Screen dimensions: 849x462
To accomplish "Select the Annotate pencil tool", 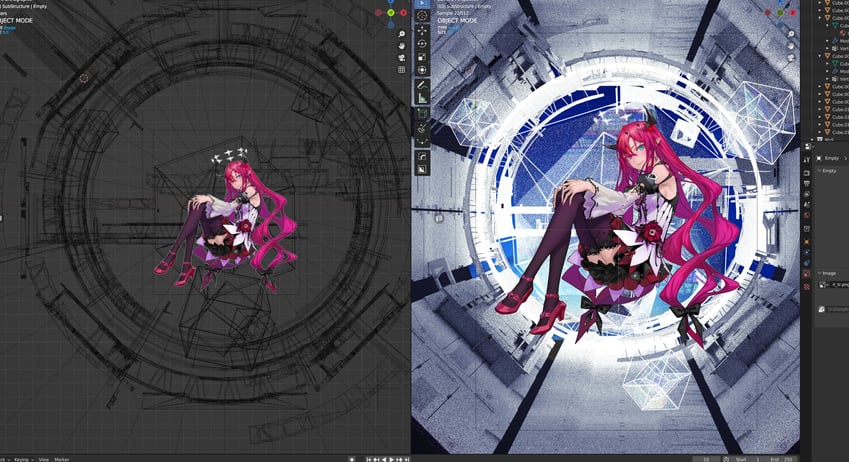I will tap(422, 85).
